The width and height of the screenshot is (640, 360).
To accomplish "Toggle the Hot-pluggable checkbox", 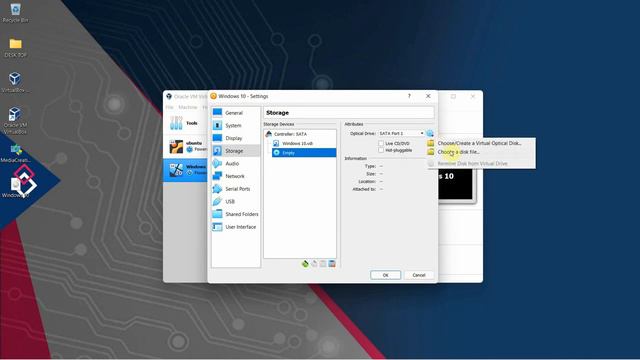I will click(381, 150).
